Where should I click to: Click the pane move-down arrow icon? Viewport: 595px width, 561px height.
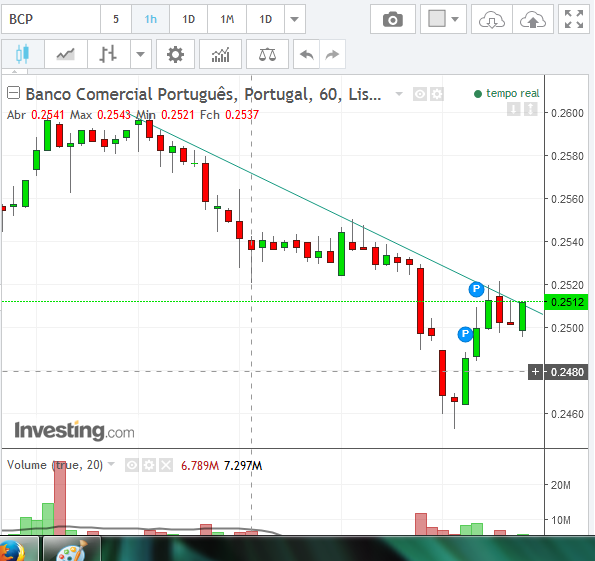pyautogui.click(x=513, y=110)
